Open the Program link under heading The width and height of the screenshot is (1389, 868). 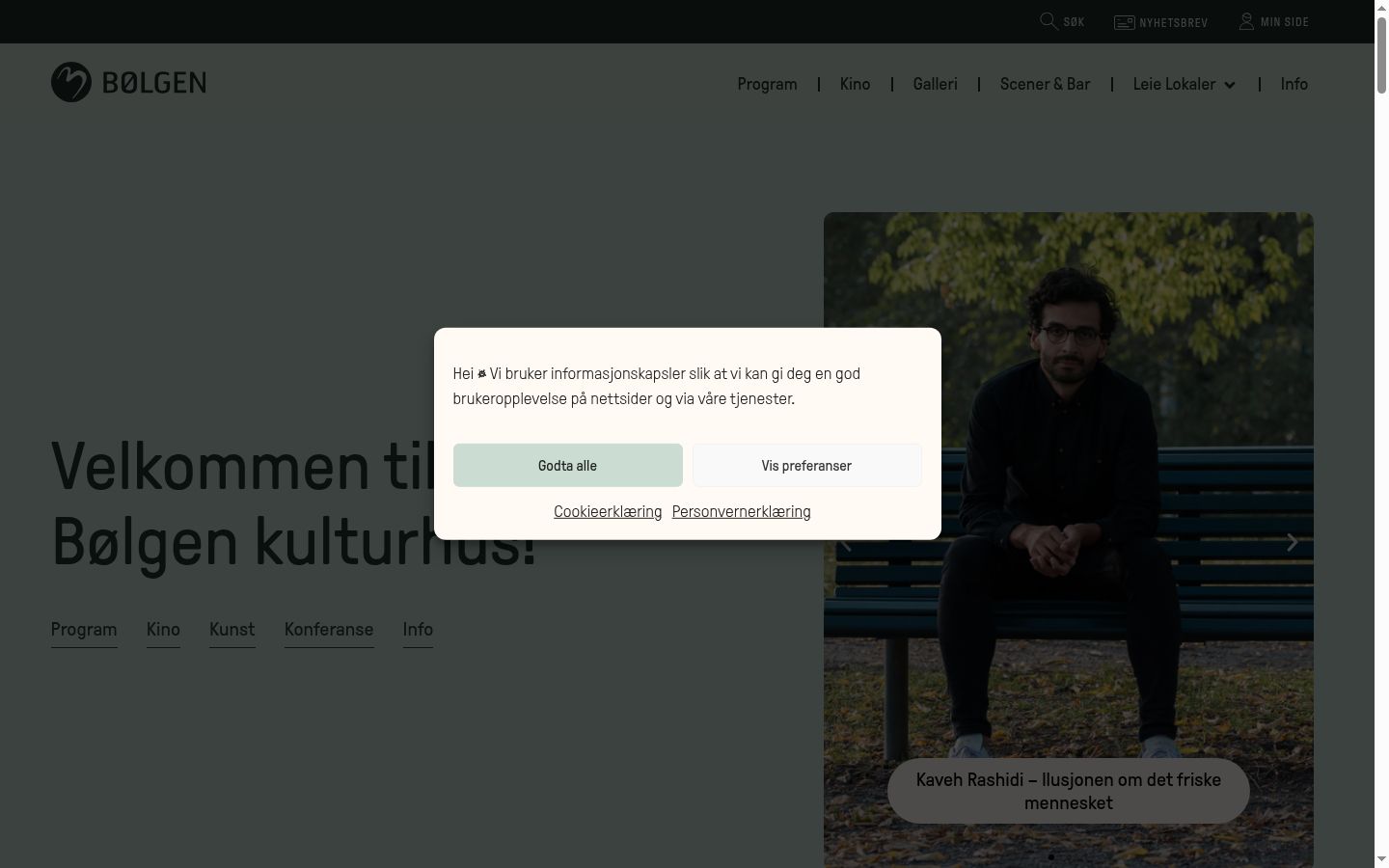pyautogui.click(x=84, y=630)
